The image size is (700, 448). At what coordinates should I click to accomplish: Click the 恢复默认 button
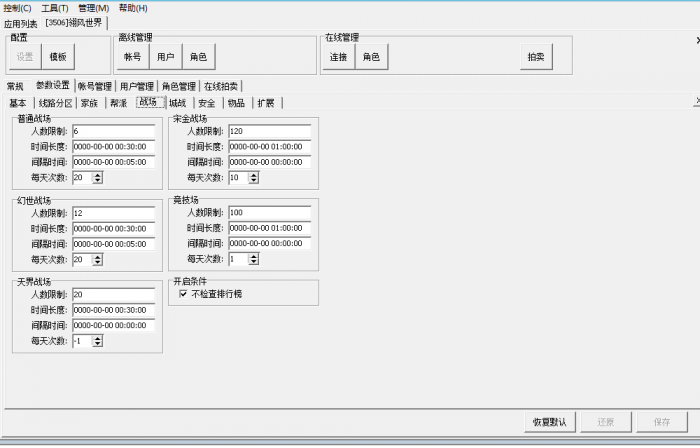point(550,422)
